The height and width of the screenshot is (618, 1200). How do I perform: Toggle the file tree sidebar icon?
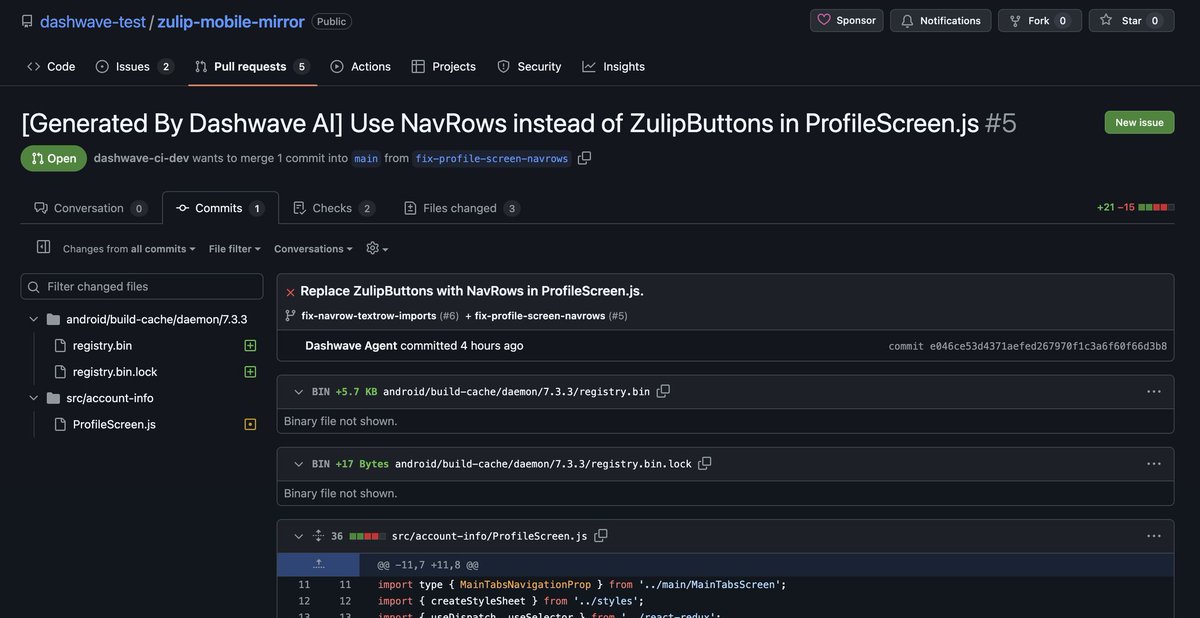43,247
